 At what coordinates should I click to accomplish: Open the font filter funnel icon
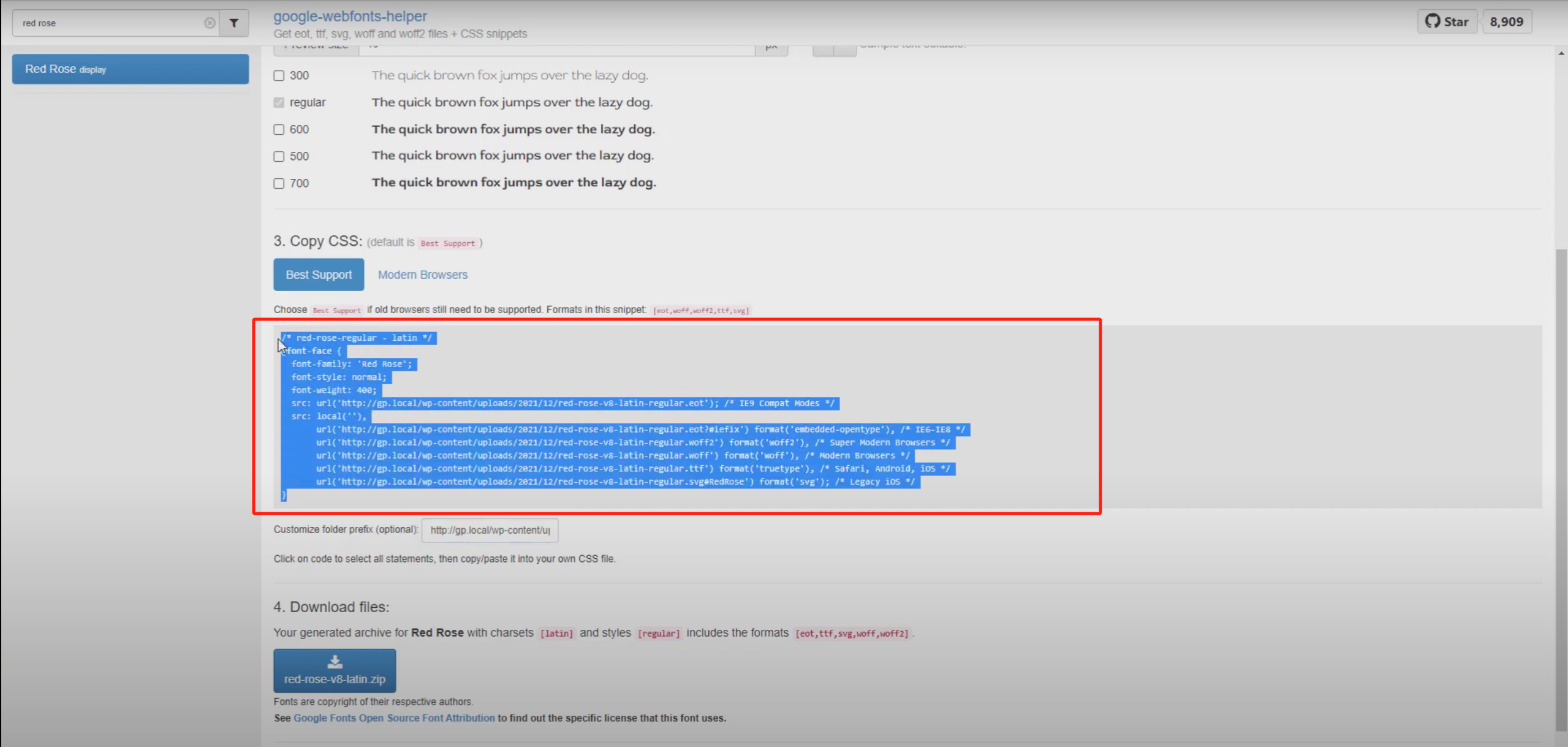pyautogui.click(x=234, y=23)
